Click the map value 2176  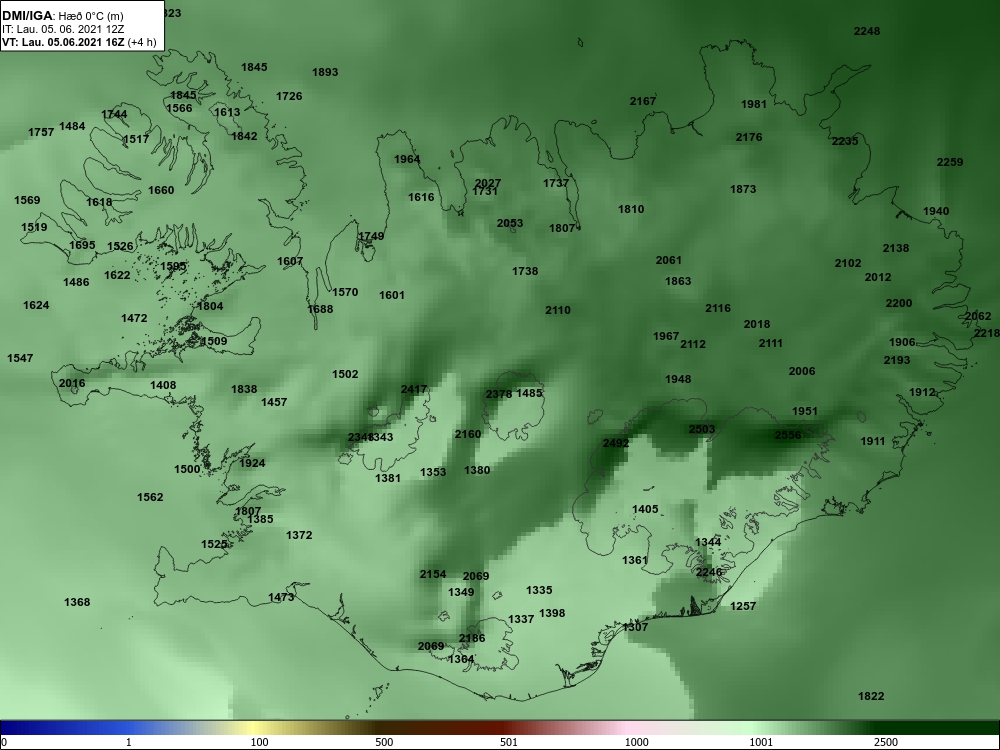click(749, 137)
